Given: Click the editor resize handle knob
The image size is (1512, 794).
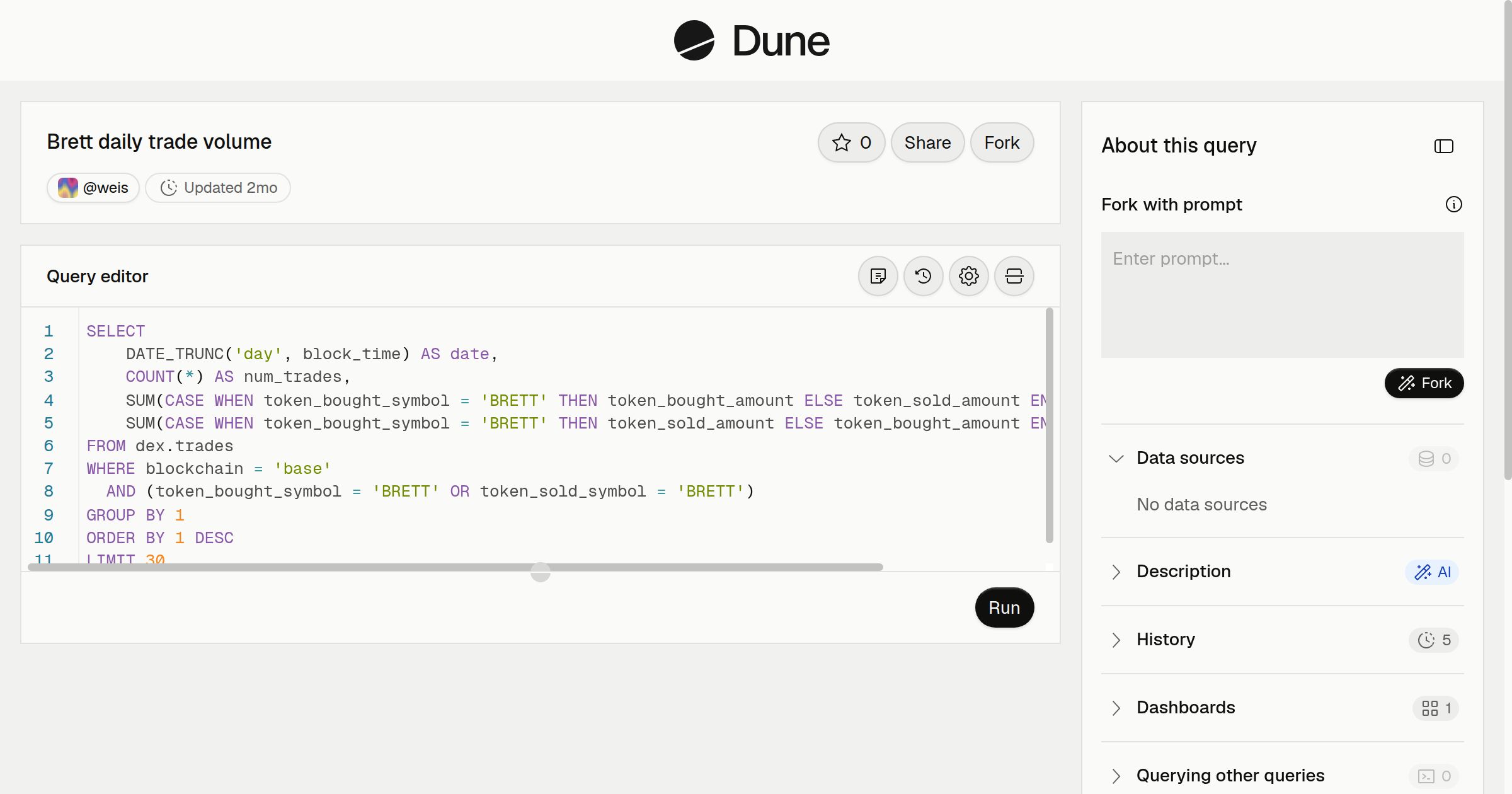Looking at the screenshot, I should (x=541, y=572).
